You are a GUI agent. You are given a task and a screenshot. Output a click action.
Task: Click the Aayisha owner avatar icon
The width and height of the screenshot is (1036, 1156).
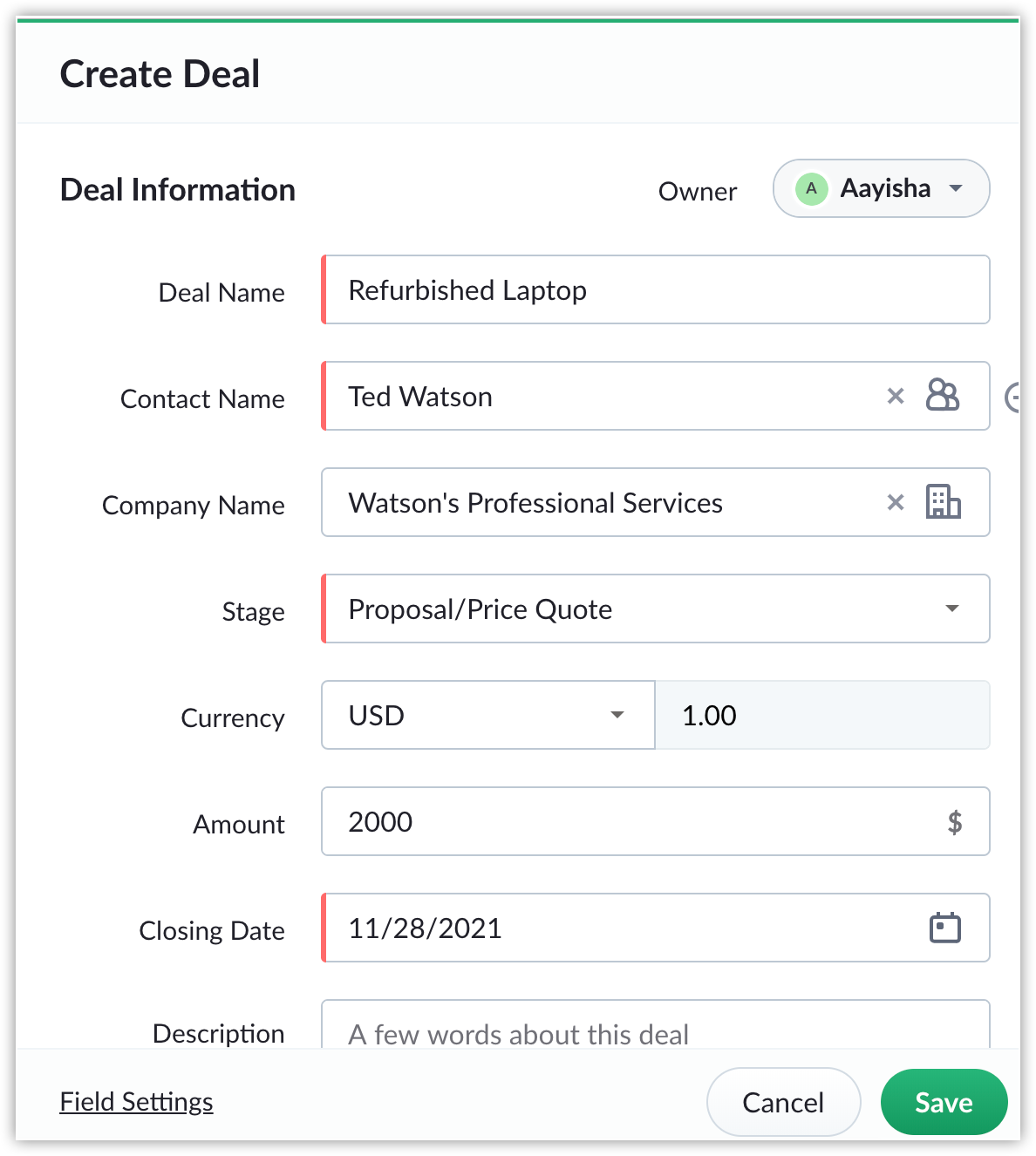coord(811,188)
